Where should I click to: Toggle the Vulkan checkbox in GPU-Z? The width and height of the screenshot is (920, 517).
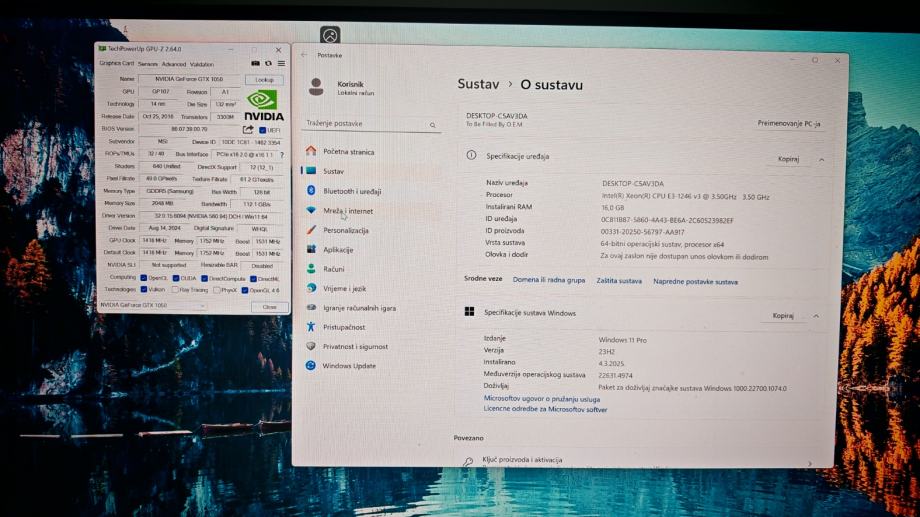click(x=144, y=289)
